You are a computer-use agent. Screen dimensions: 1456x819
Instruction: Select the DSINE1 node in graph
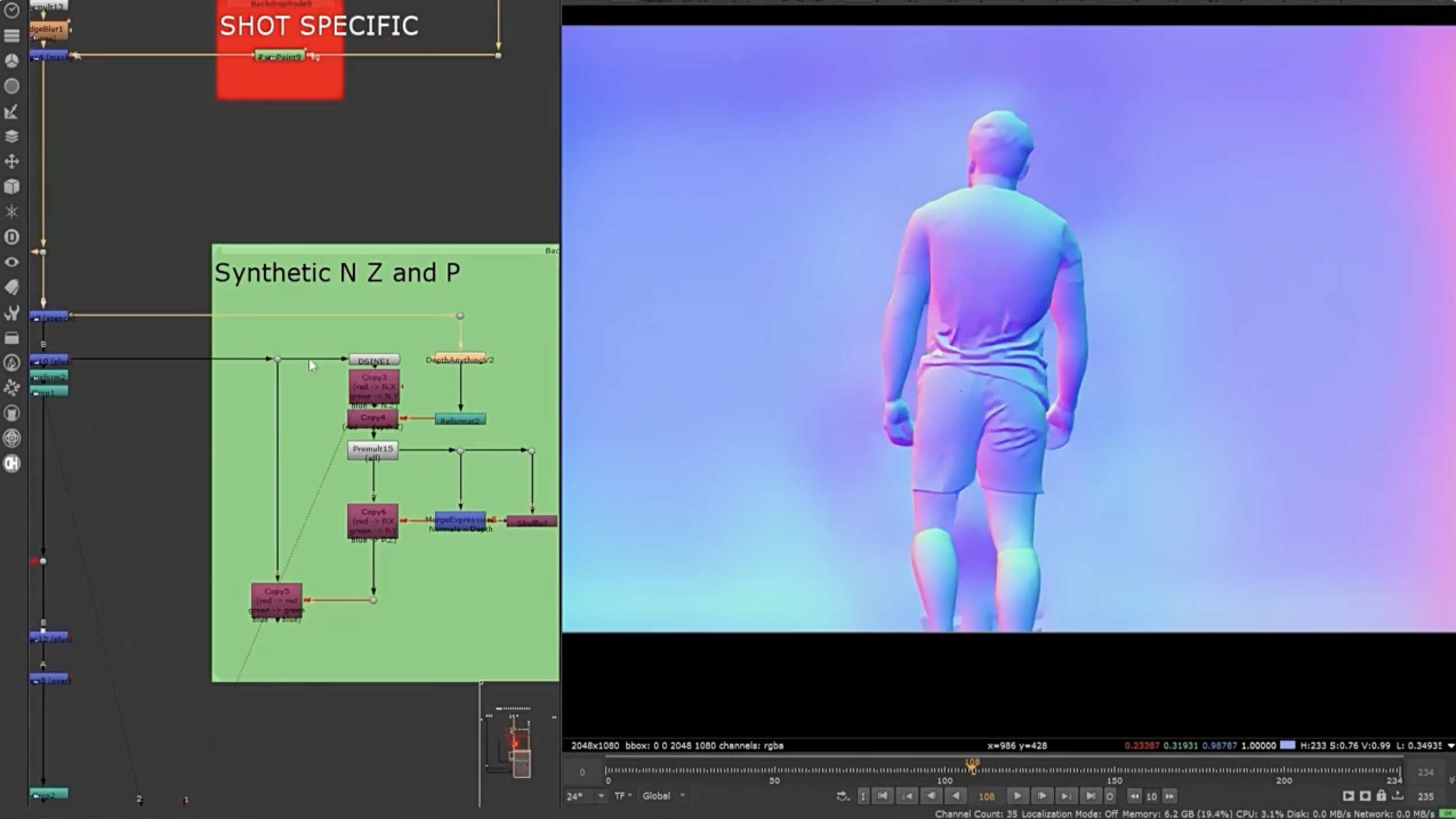click(x=374, y=360)
